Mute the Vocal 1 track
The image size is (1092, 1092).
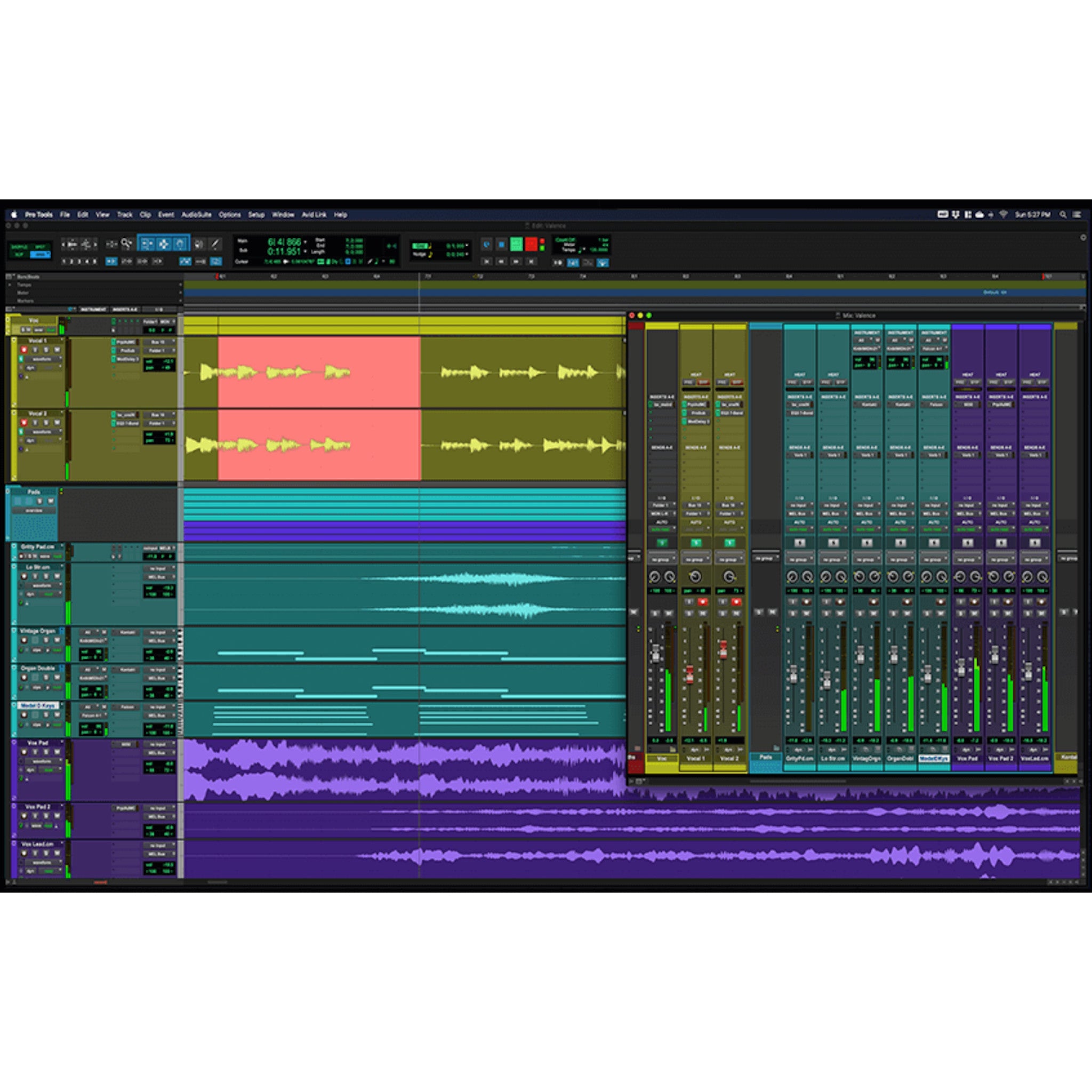pyautogui.click(x=57, y=350)
